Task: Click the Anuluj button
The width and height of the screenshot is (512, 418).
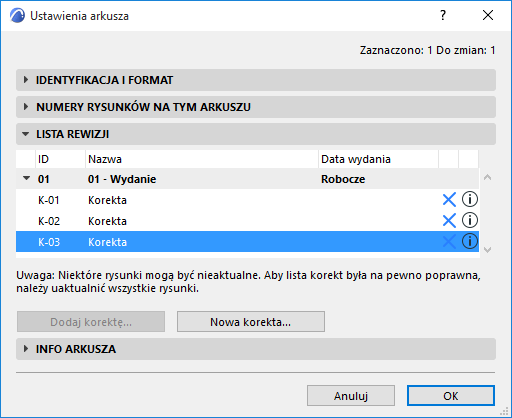Action: 351,396
